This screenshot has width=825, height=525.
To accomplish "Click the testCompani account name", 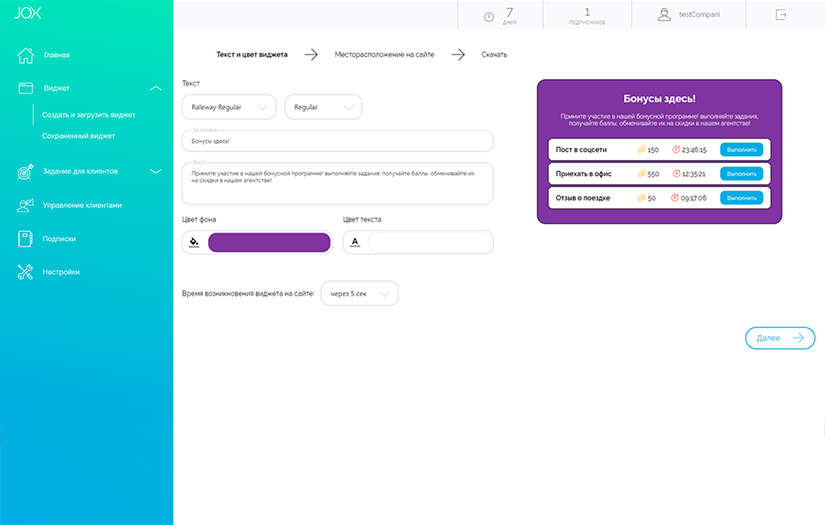I will click(x=699, y=15).
